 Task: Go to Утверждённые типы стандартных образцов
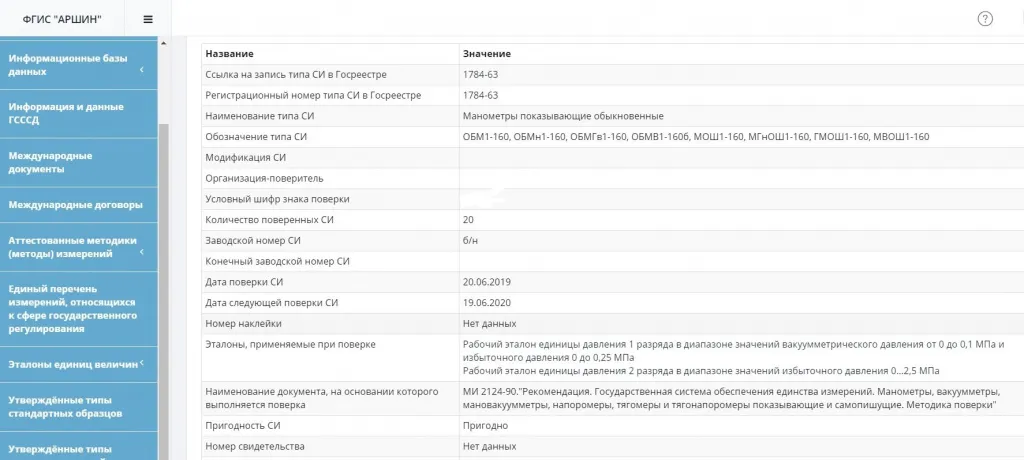(65, 407)
